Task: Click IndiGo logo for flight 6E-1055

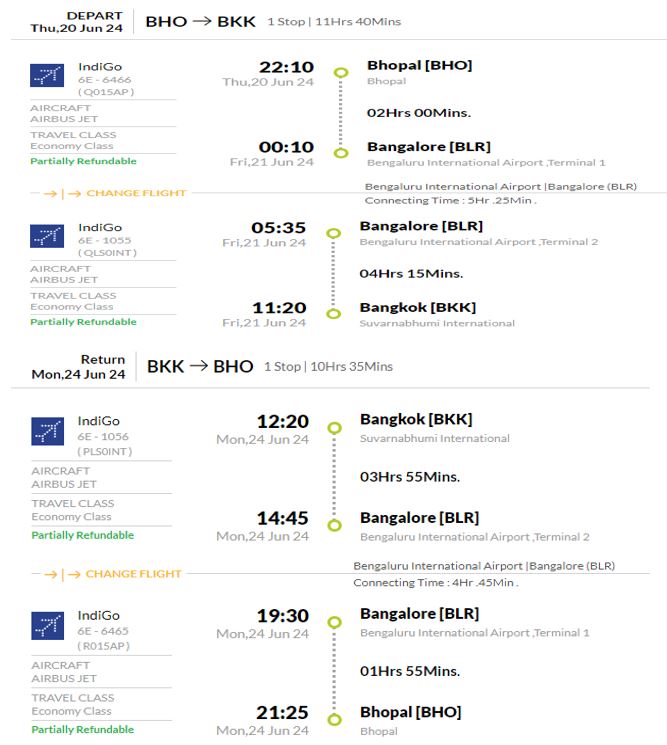Action: (47, 236)
